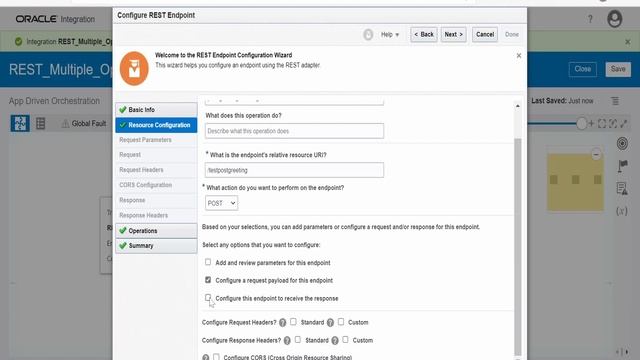The width and height of the screenshot is (640, 360).
Task: Uncheck Configure a request payload checkbox
Action: tap(208, 280)
